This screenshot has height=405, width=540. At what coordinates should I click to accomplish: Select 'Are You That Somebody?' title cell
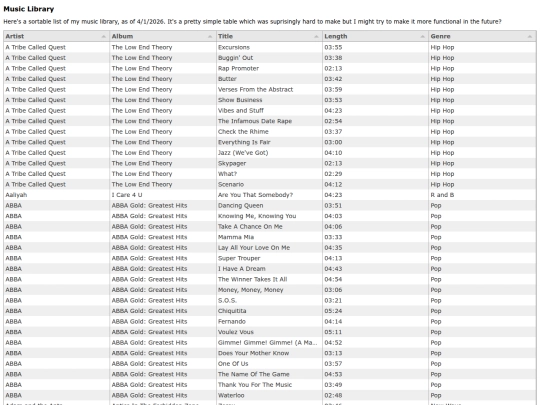[x=269, y=195]
